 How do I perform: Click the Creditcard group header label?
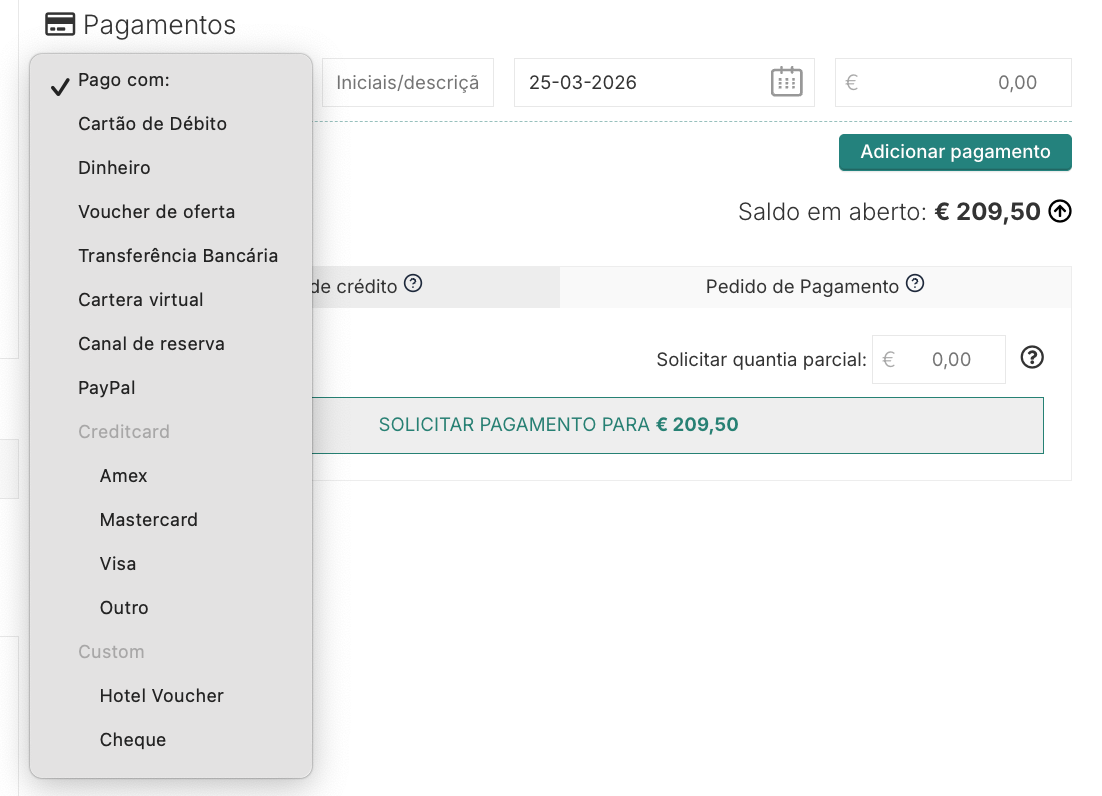[124, 432]
